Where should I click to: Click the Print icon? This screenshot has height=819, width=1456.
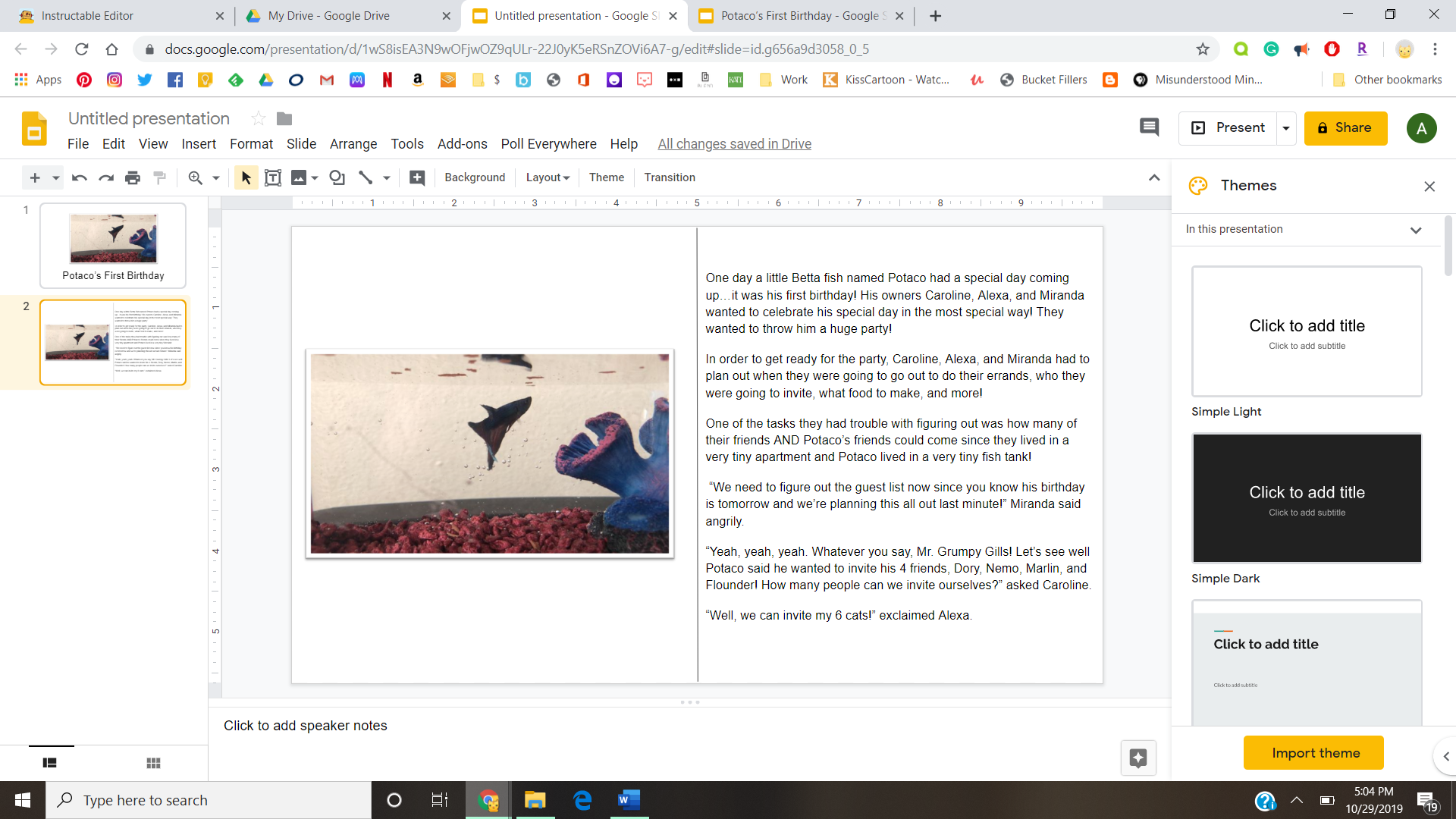pos(133,177)
